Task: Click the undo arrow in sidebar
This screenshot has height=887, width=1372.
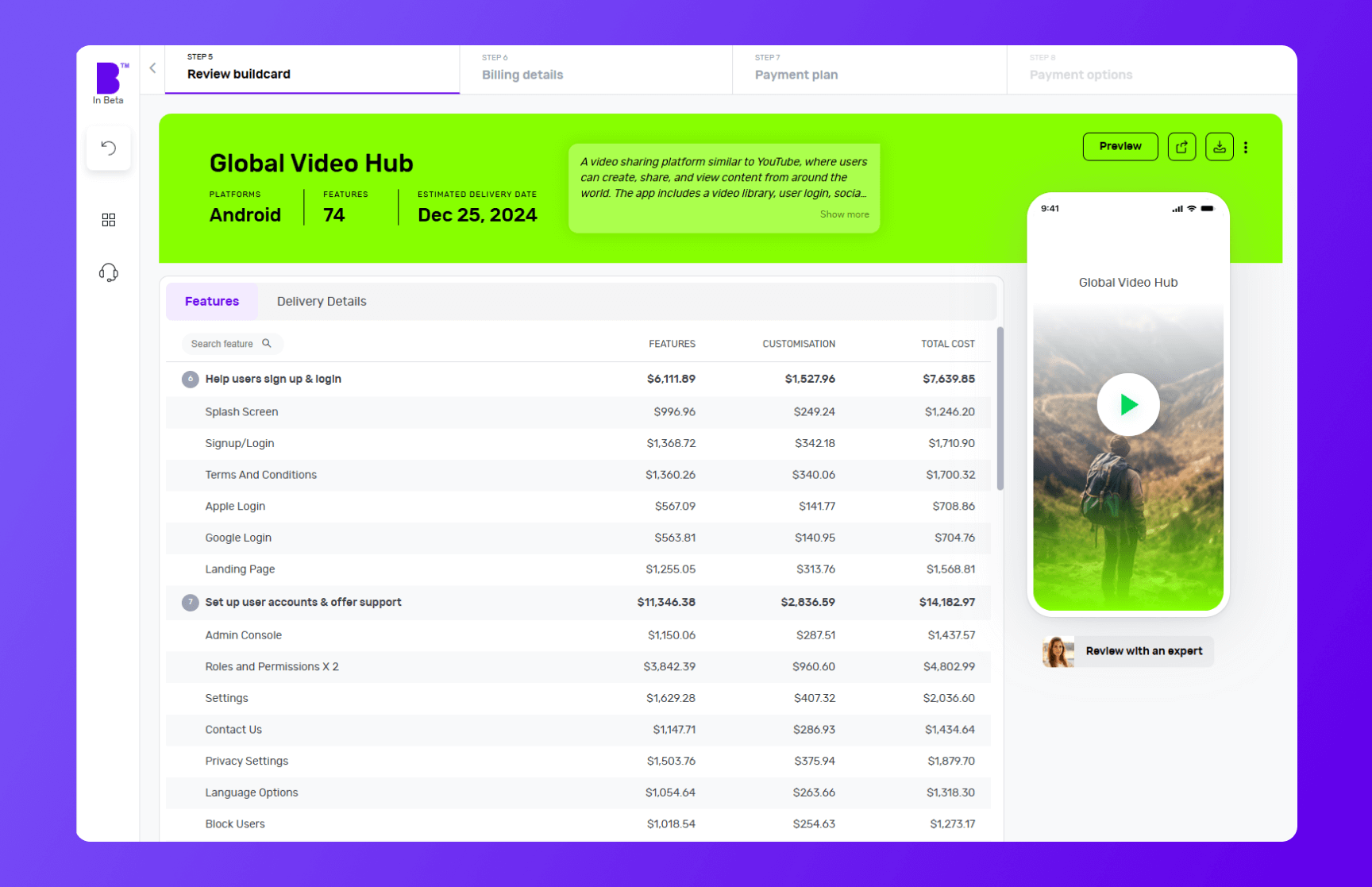Action: click(x=109, y=148)
